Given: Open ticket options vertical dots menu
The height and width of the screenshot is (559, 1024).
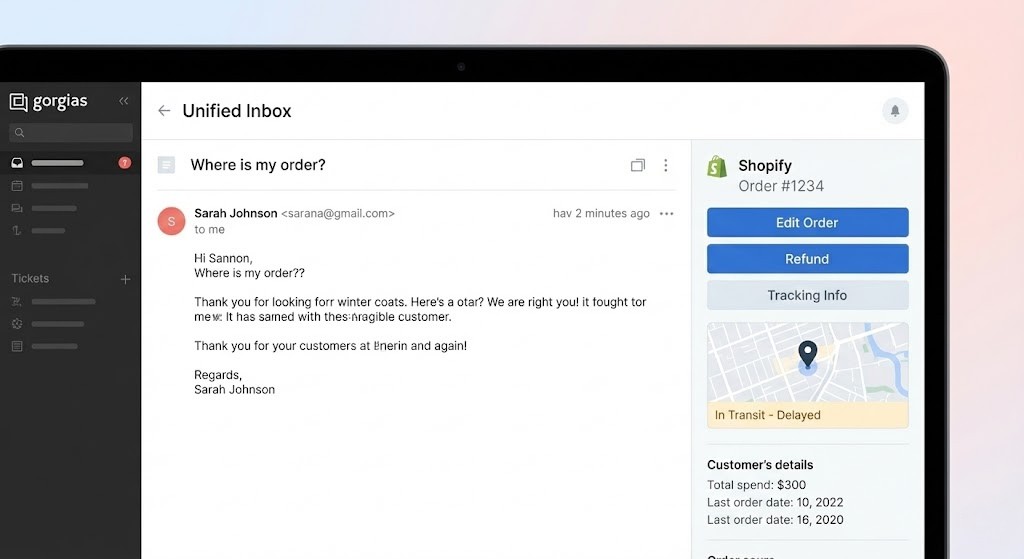Looking at the screenshot, I should [666, 165].
